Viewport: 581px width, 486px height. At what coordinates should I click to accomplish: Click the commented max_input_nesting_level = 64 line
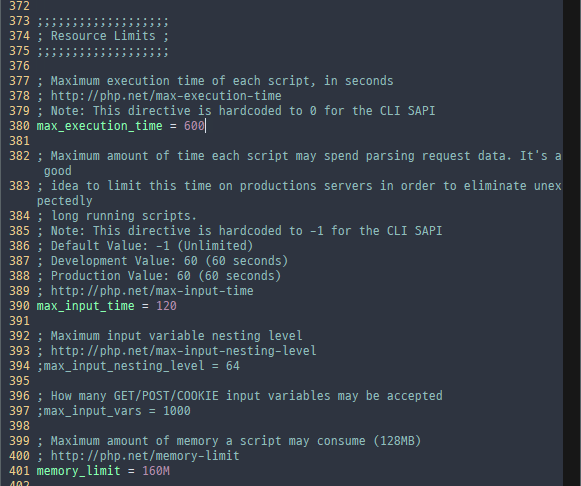click(x=138, y=366)
